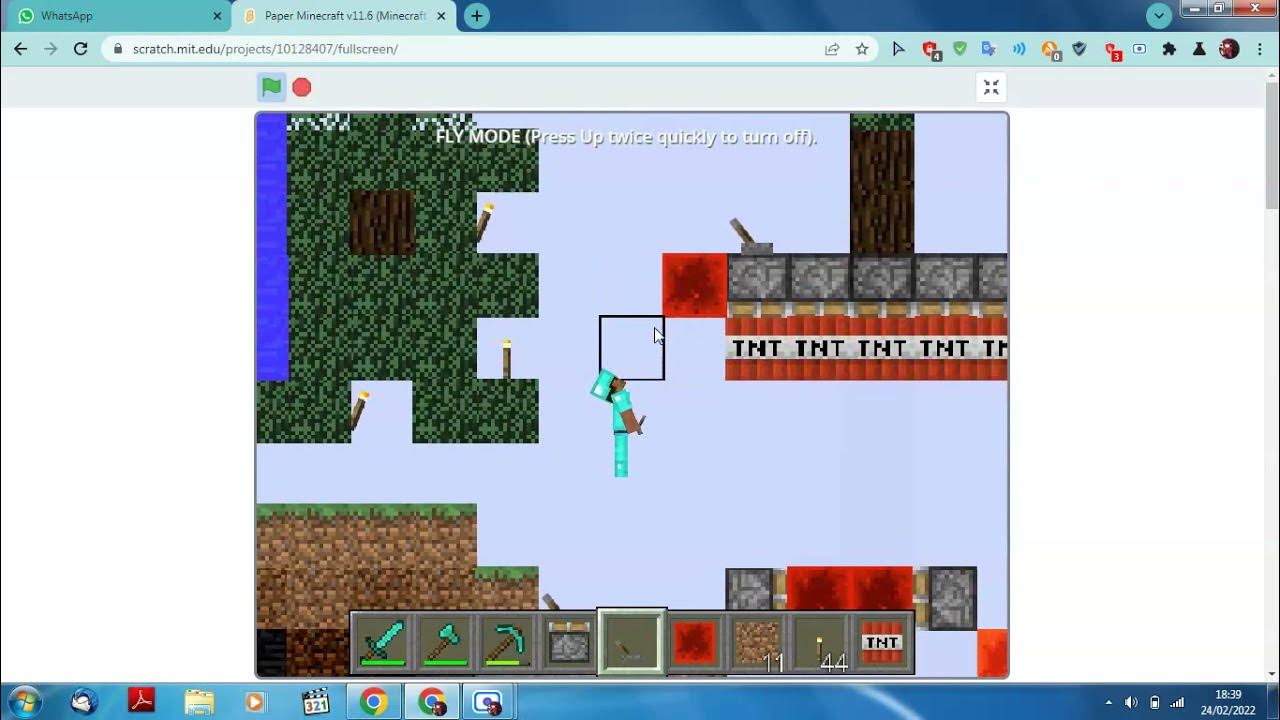Click the redstone block beside the lever

point(694,285)
